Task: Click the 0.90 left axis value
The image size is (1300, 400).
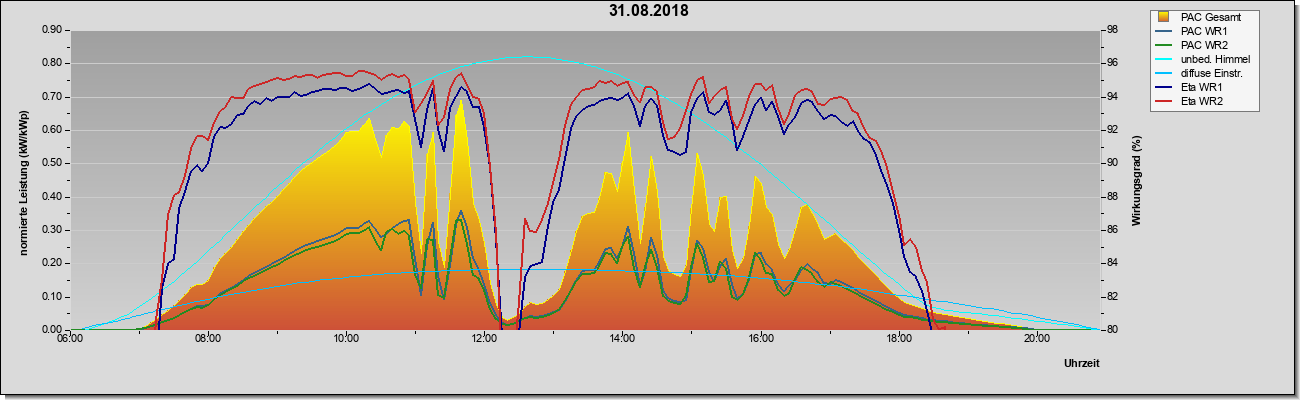Action: (x=52, y=30)
